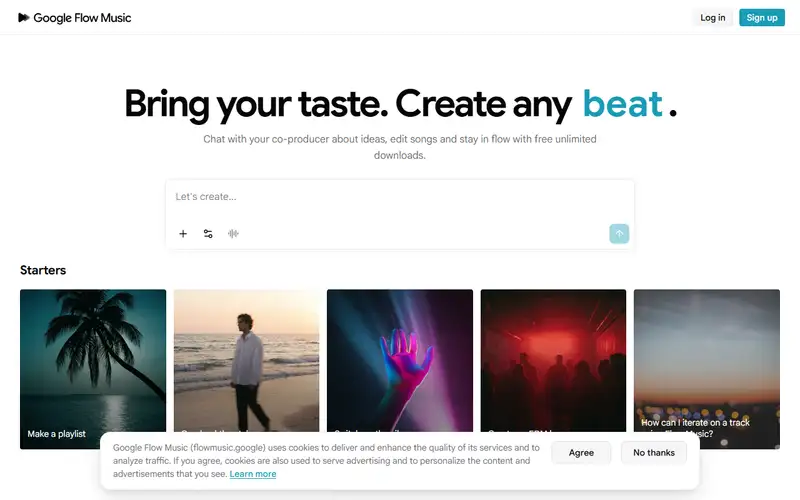This screenshot has width=800, height=500.
Task: Click the Sign up button
Action: [762, 17]
